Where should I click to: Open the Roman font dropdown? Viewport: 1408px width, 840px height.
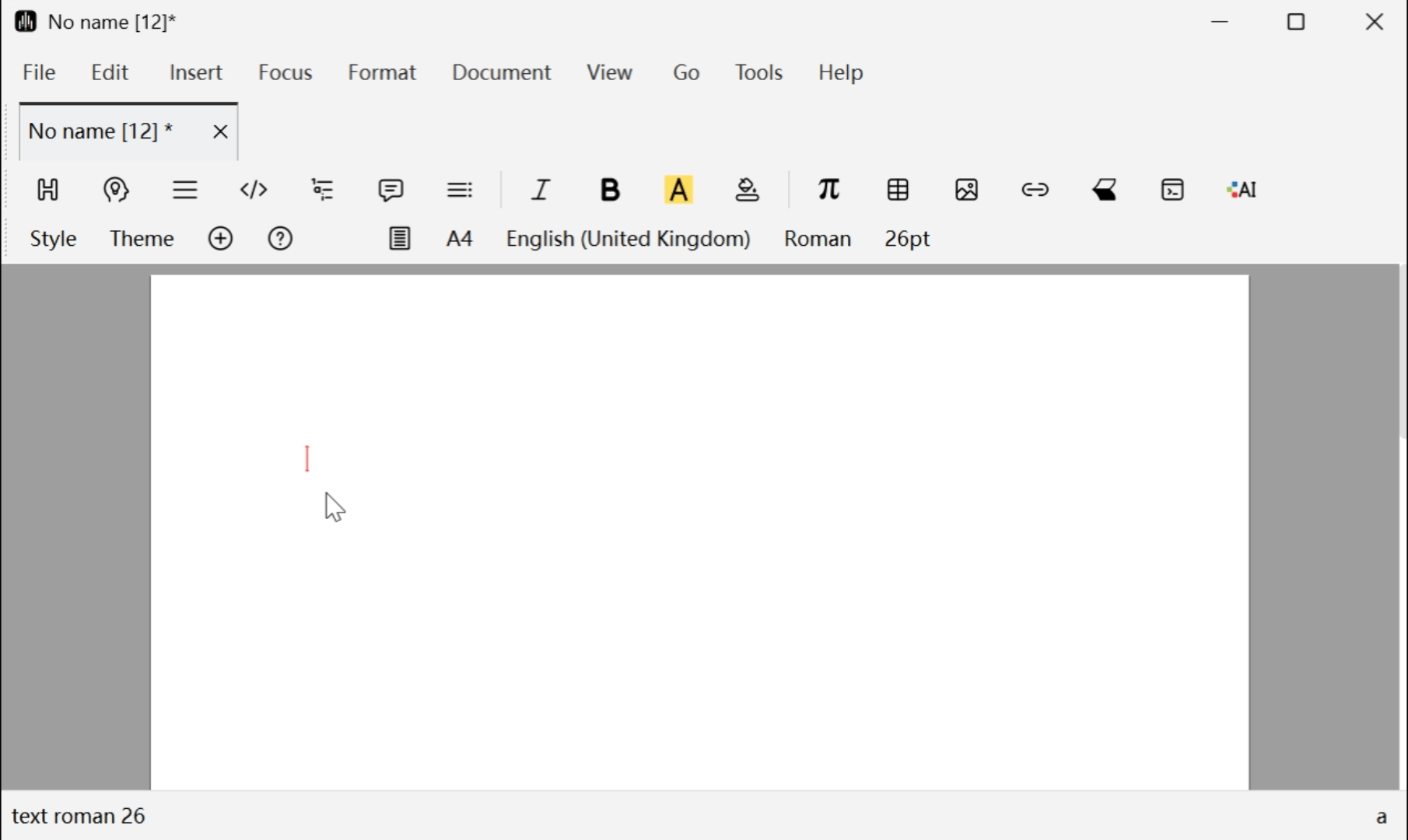[x=817, y=239]
